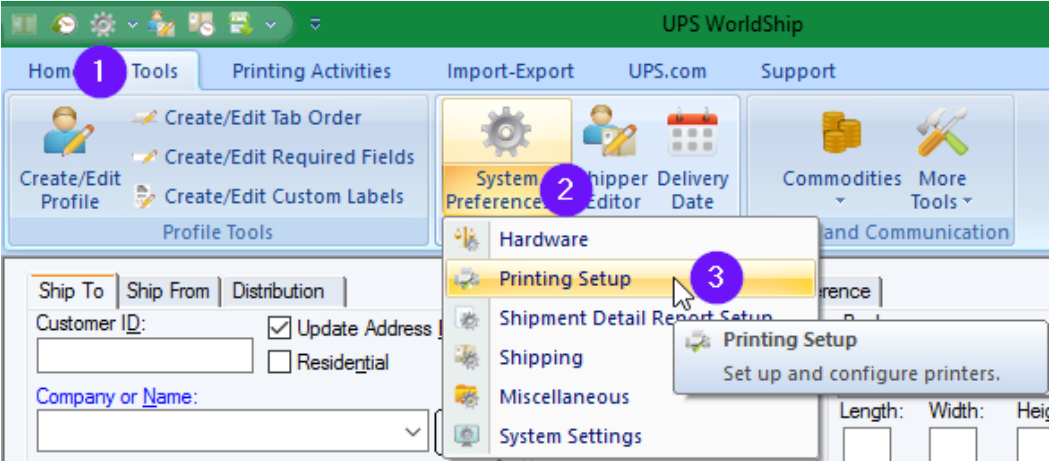Click the package with clock toolbar icon
1050x471 pixels.
click(x=201, y=25)
